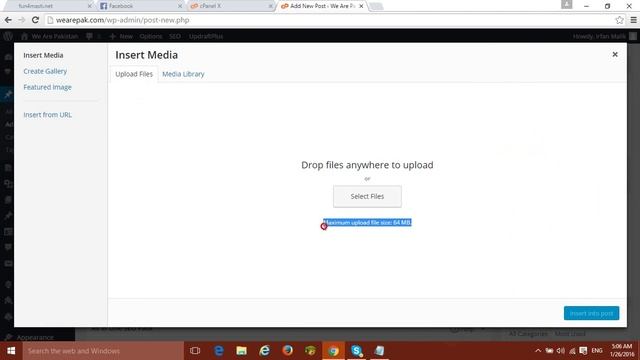Click the Drop files anywhere to upload heading
640x360 pixels.
point(367,165)
